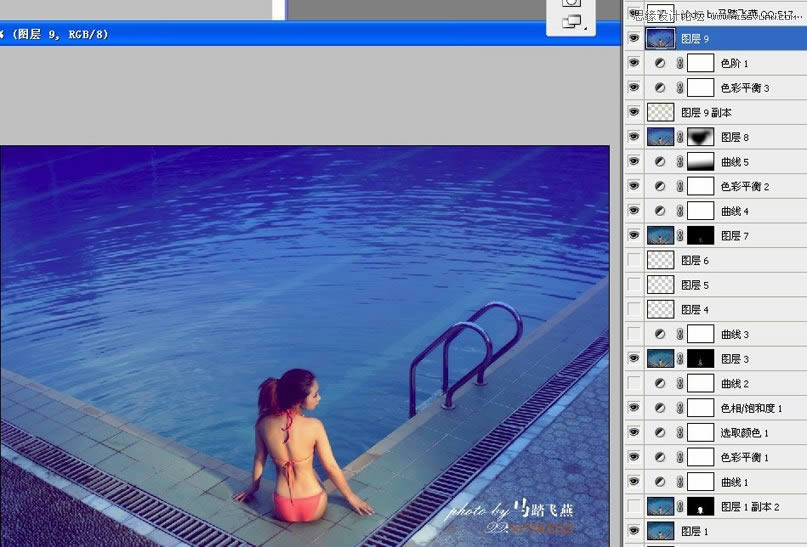Enable visibility of the 曲线 3 layer
The image size is (807, 547).
click(633, 334)
